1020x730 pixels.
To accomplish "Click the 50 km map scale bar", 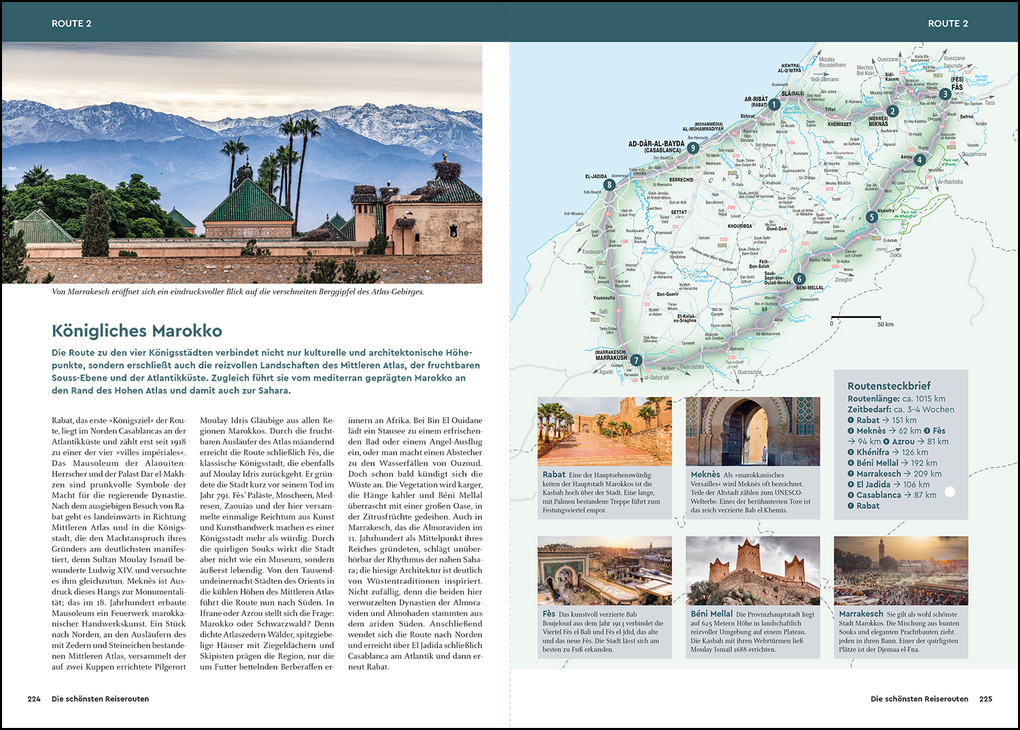I will (x=857, y=317).
